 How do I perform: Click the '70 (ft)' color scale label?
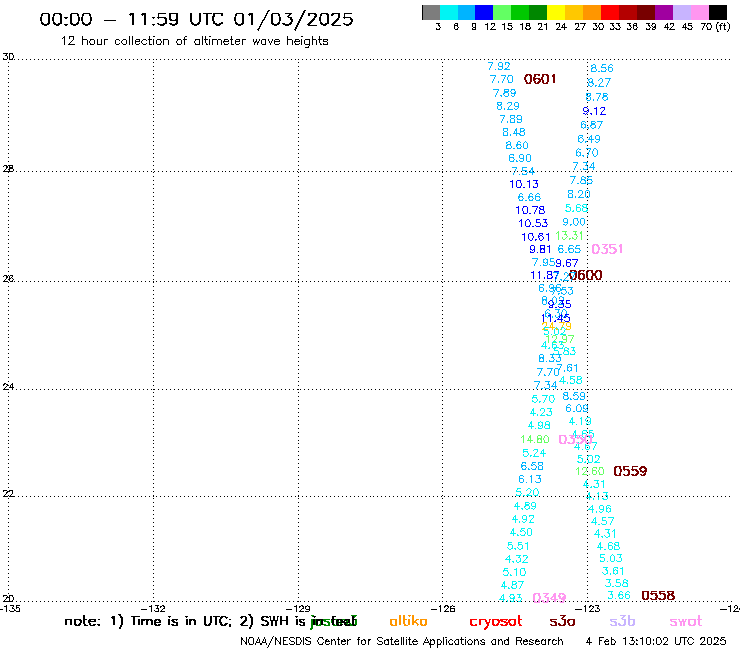715,26
